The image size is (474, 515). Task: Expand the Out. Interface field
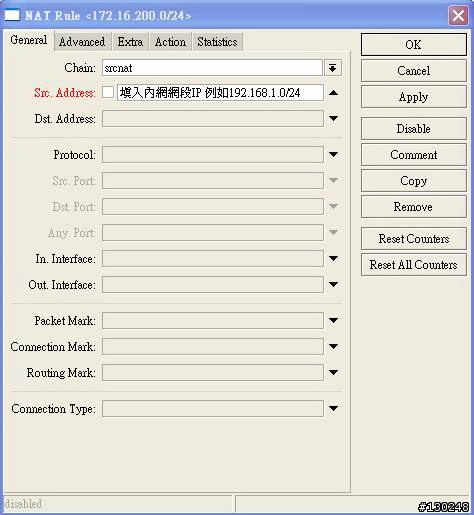333,284
